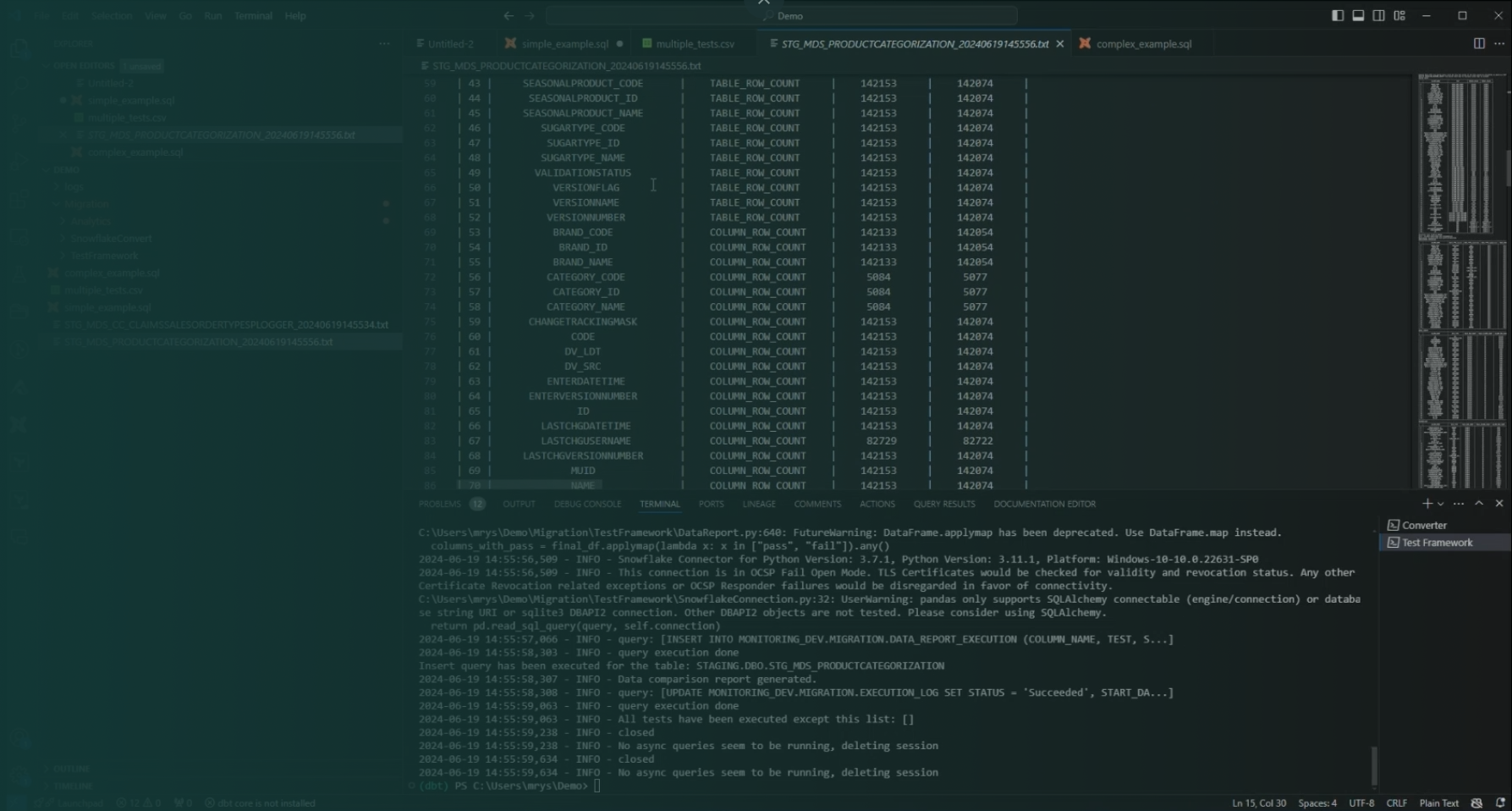The height and width of the screenshot is (811, 1512).
Task: Toggle the primary side bar layout icon
Action: coord(1337,15)
